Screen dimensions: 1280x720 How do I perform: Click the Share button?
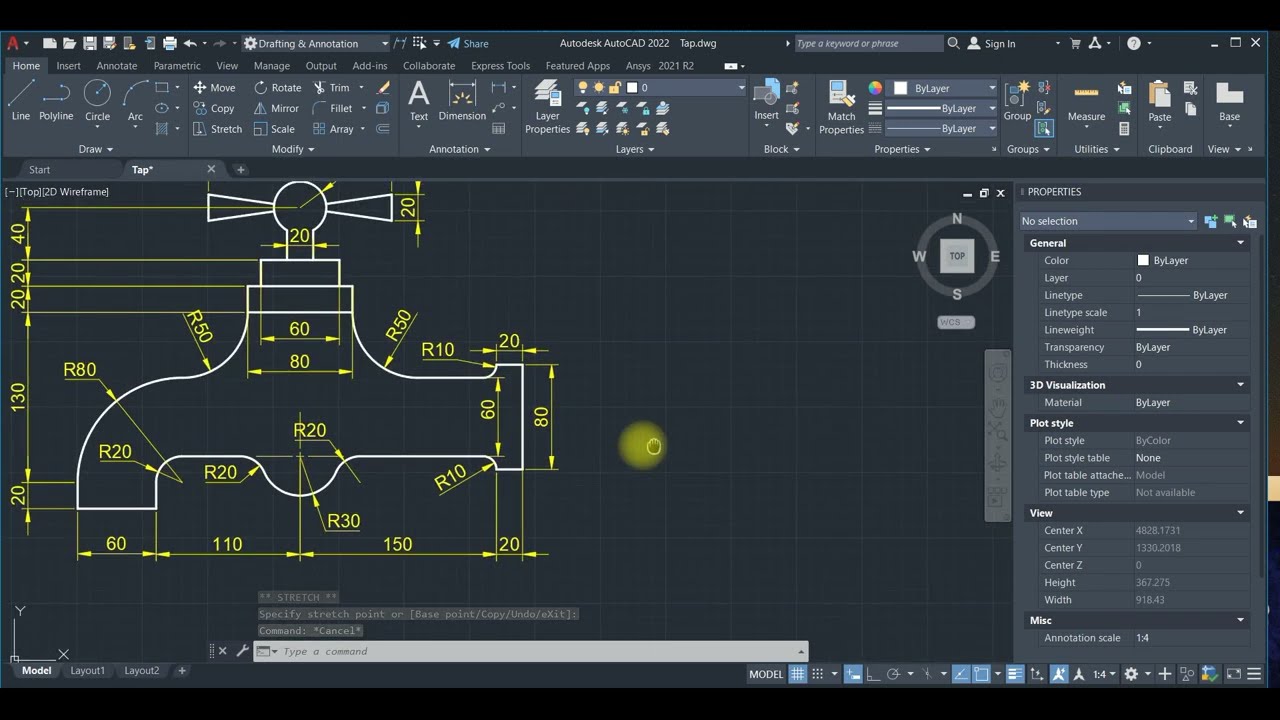pos(468,43)
